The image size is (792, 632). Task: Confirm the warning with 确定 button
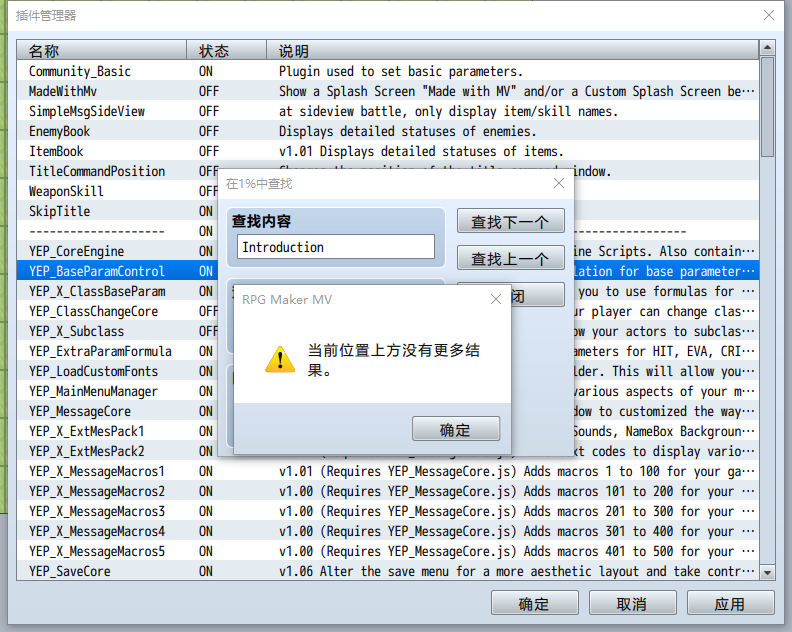tap(456, 429)
